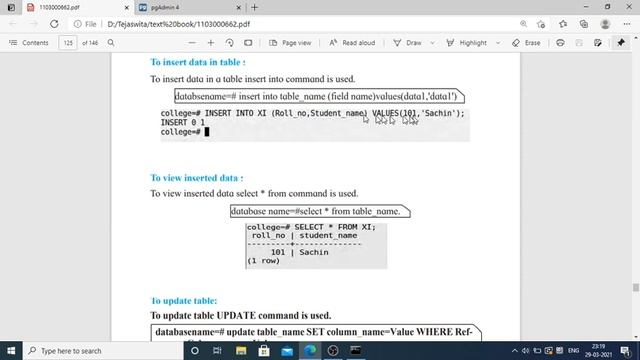The width and height of the screenshot is (640, 360).
Task: Zoom out with the minus button
Action: pos(192,42)
